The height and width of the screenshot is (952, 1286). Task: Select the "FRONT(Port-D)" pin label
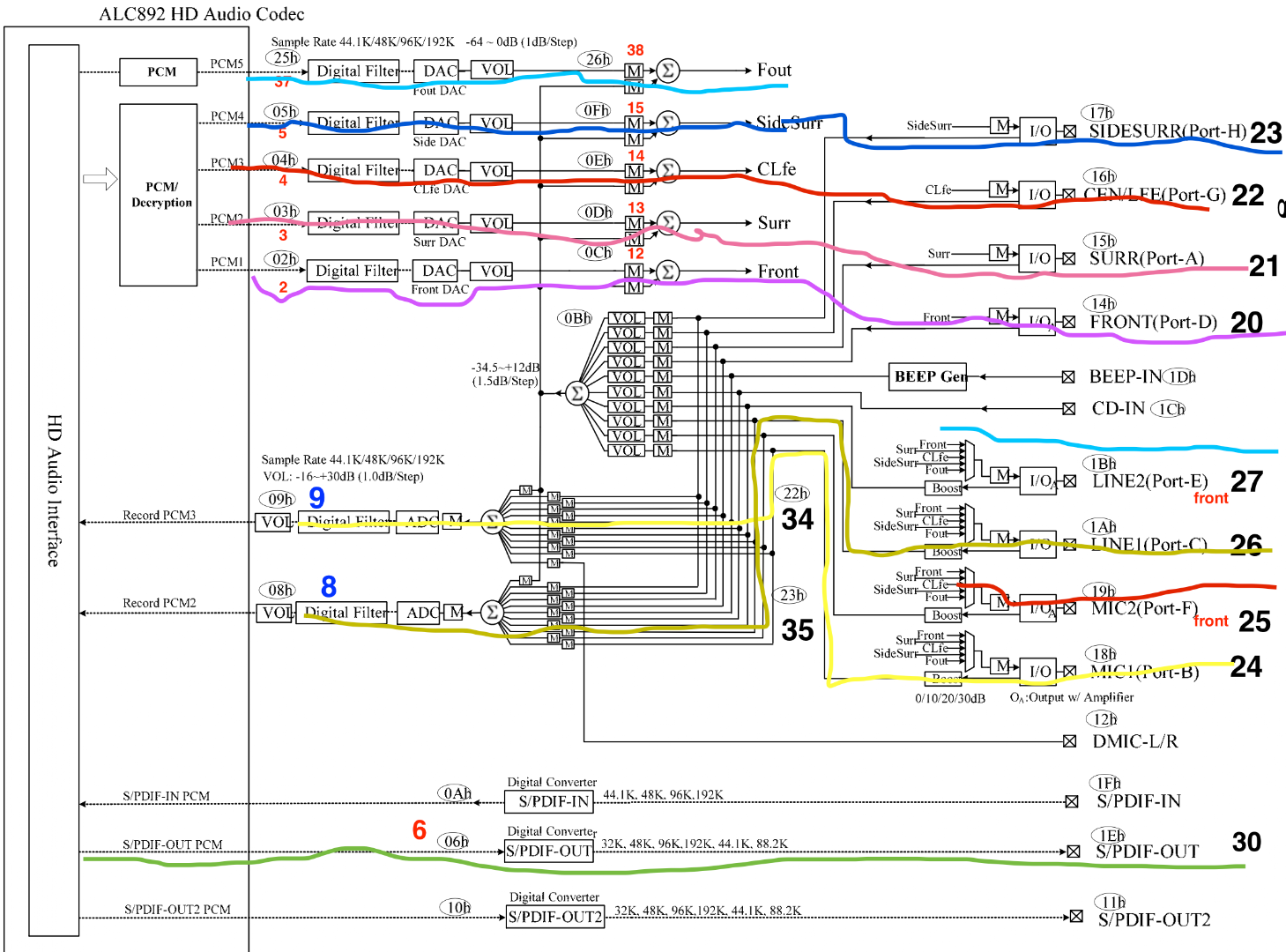pyautogui.click(x=1153, y=322)
